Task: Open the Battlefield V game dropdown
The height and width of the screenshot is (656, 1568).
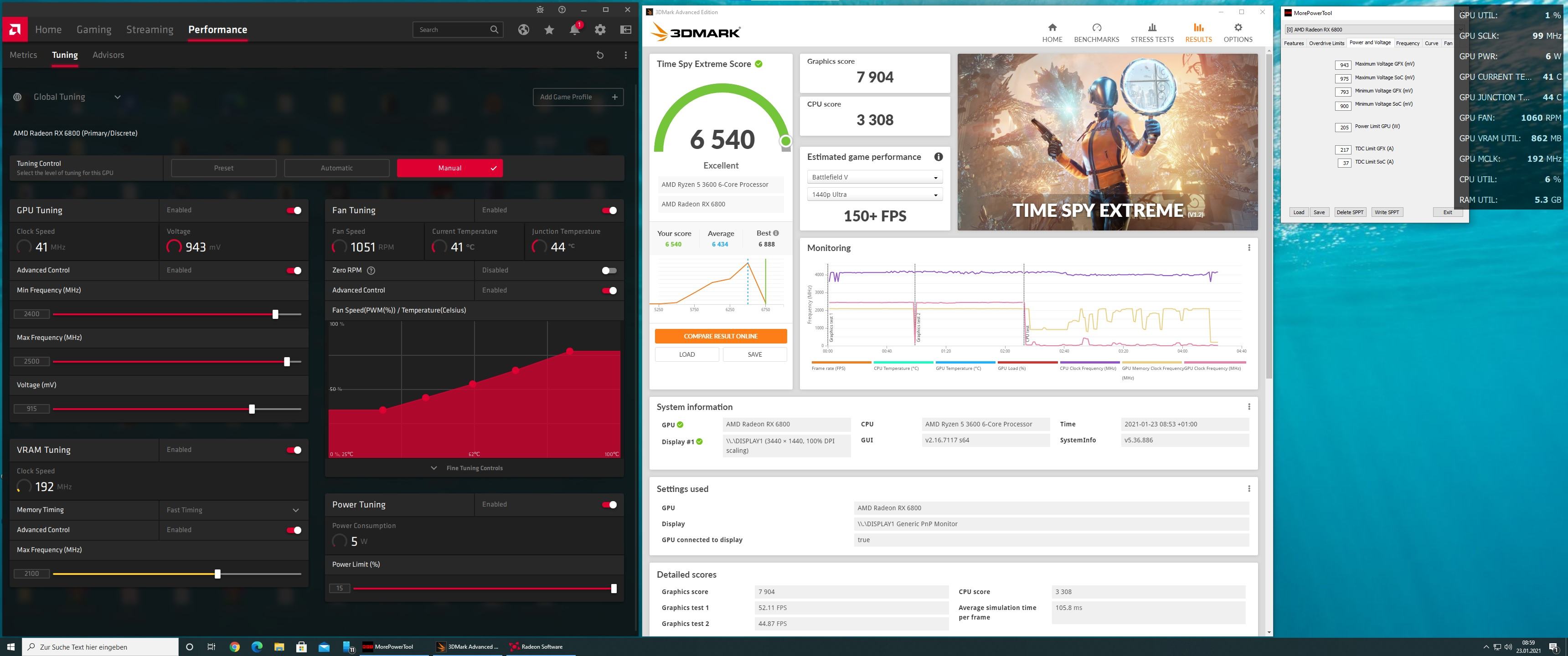Action: pos(875,177)
